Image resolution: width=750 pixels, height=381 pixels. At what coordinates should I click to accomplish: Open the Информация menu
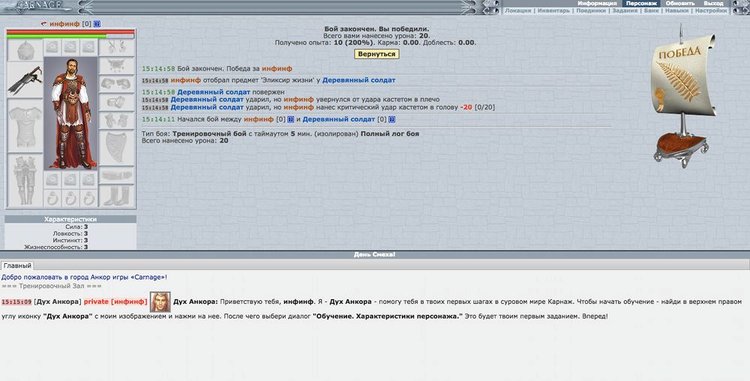[x=596, y=3]
